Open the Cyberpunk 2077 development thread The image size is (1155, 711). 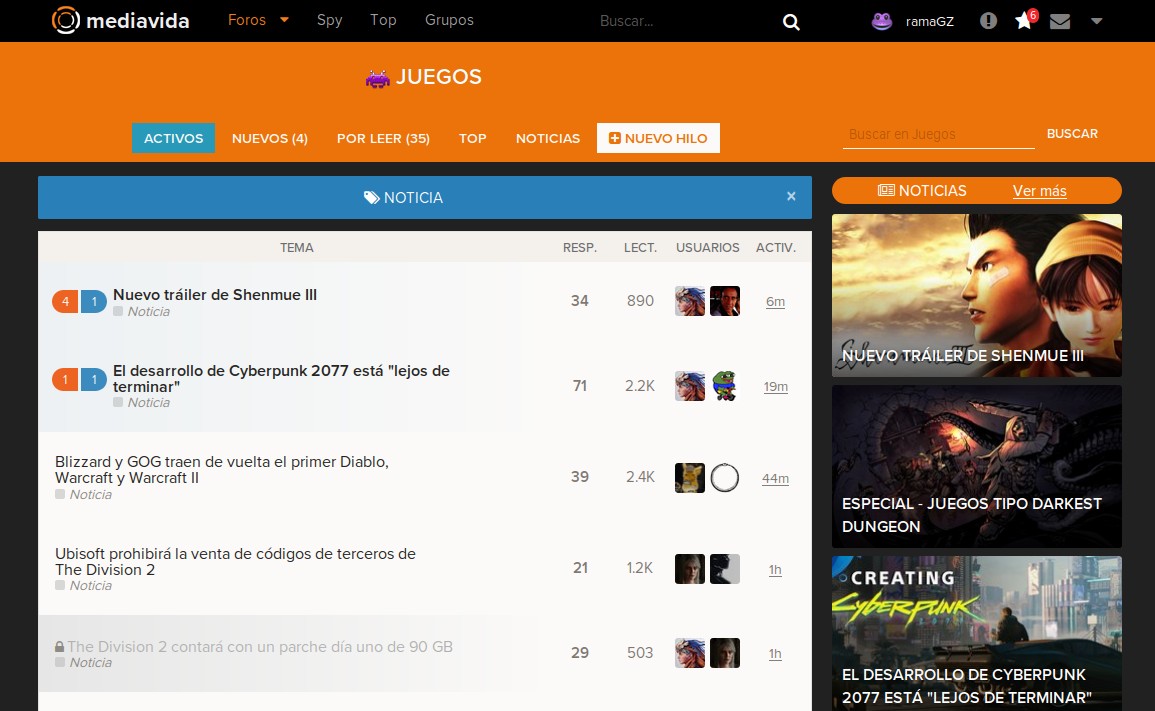pyautogui.click(x=281, y=379)
